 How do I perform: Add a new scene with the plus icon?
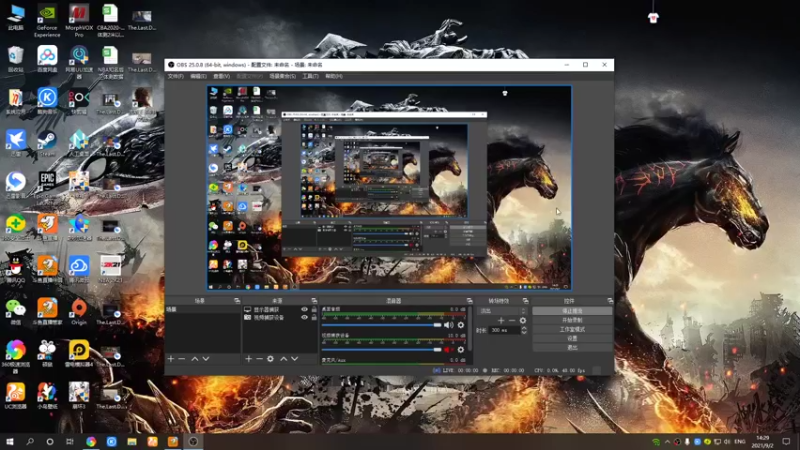(x=171, y=359)
